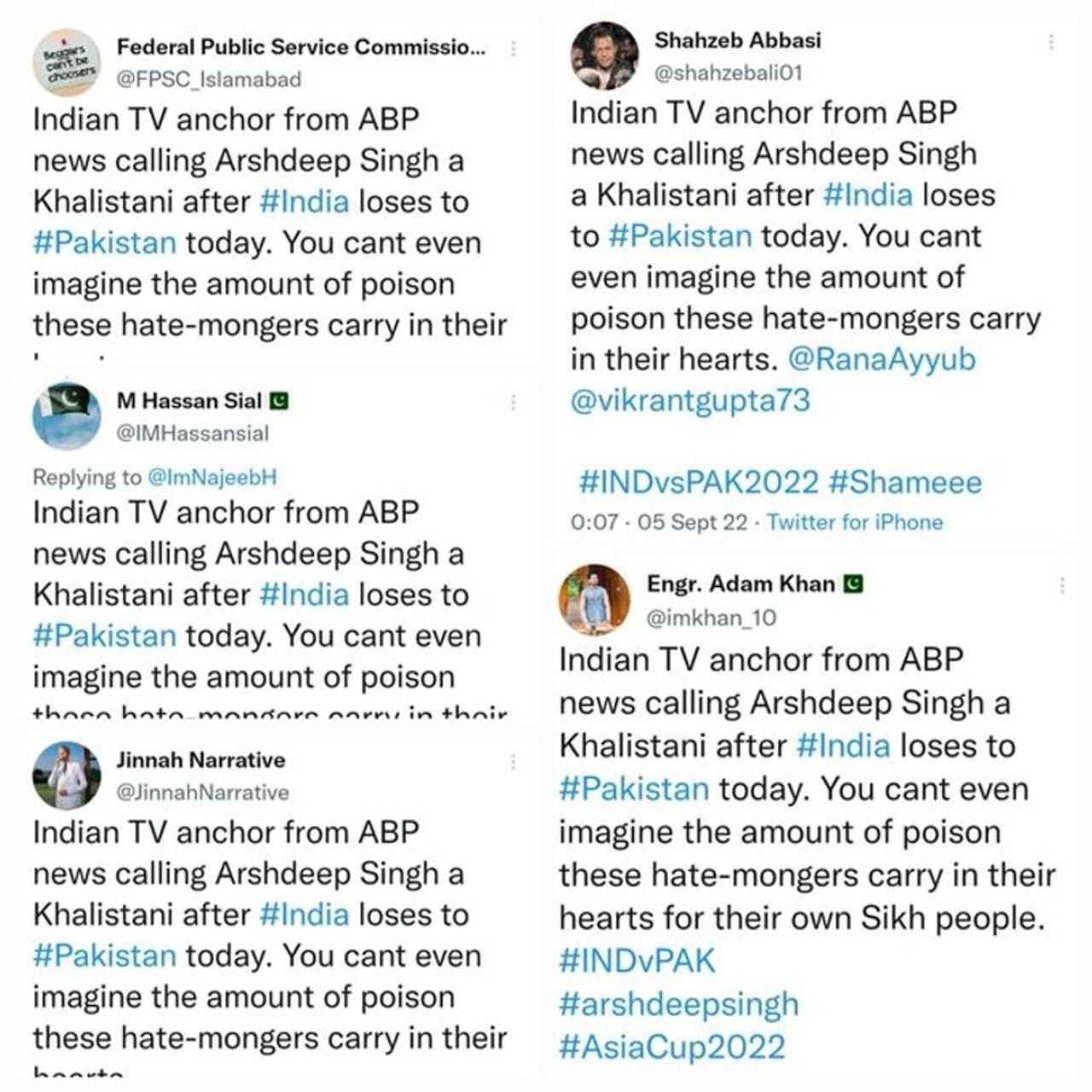The height and width of the screenshot is (1092, 1092).
Task: Open more options on Jinnah Narrative's tweet
Action: tap(514, 762)
